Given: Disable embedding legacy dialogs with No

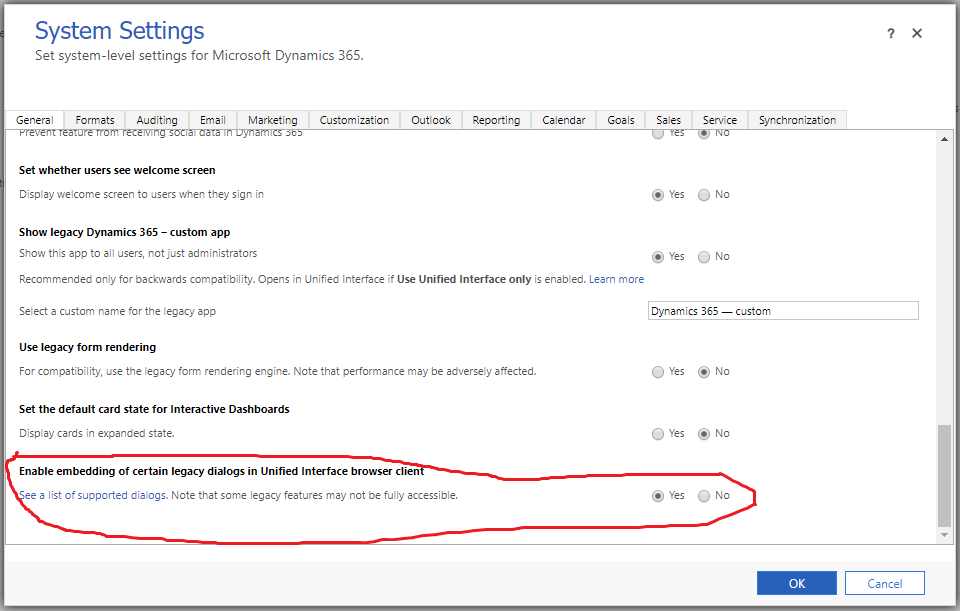Looking at the screenshot, I should tap(704, 495).
